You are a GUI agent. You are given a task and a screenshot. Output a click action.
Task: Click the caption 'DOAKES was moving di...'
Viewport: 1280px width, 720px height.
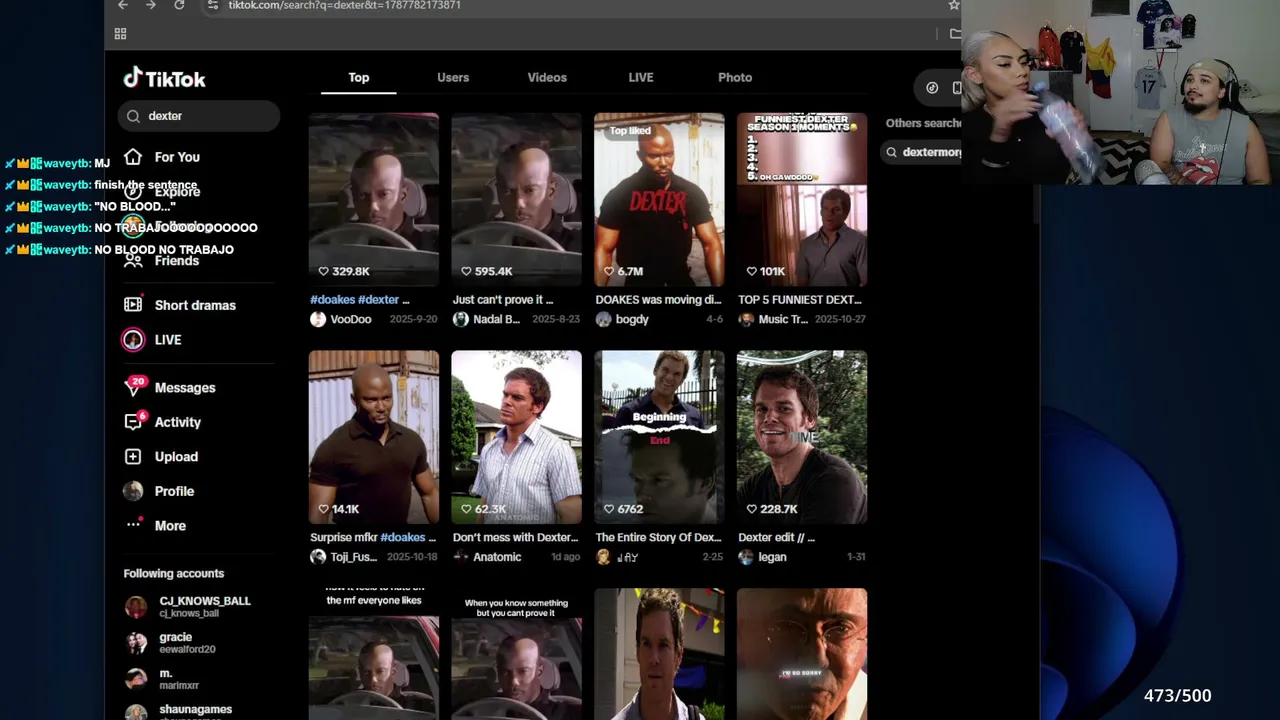click(658, 300)
